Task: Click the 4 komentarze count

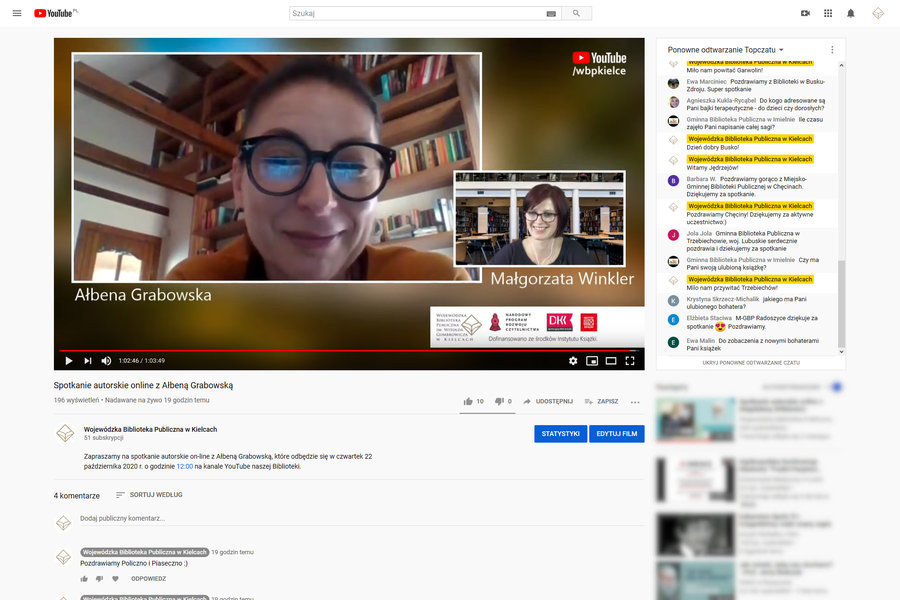Action: pyautogui.click(x=77, y=496)
